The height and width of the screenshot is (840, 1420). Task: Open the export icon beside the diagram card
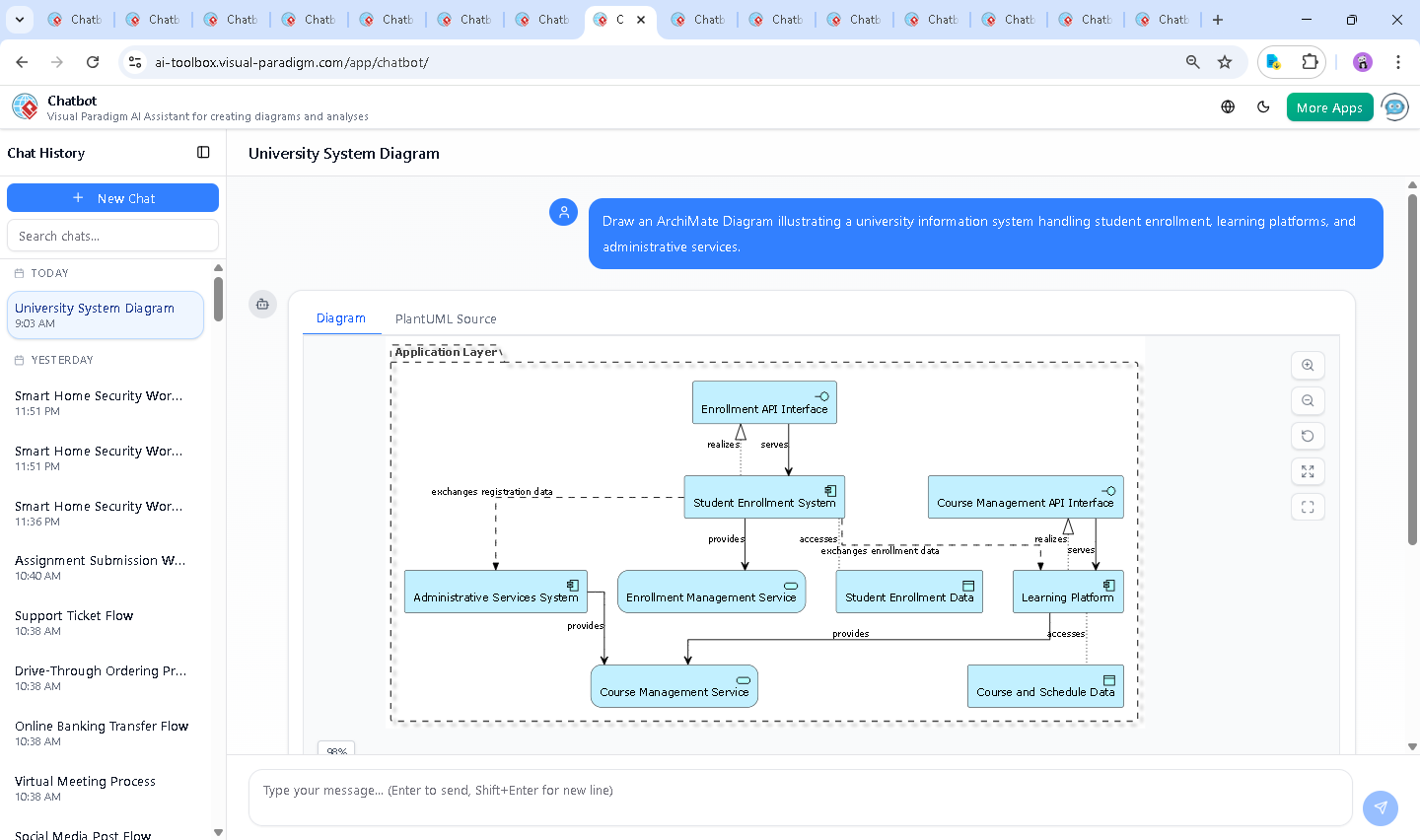[262, 305]
